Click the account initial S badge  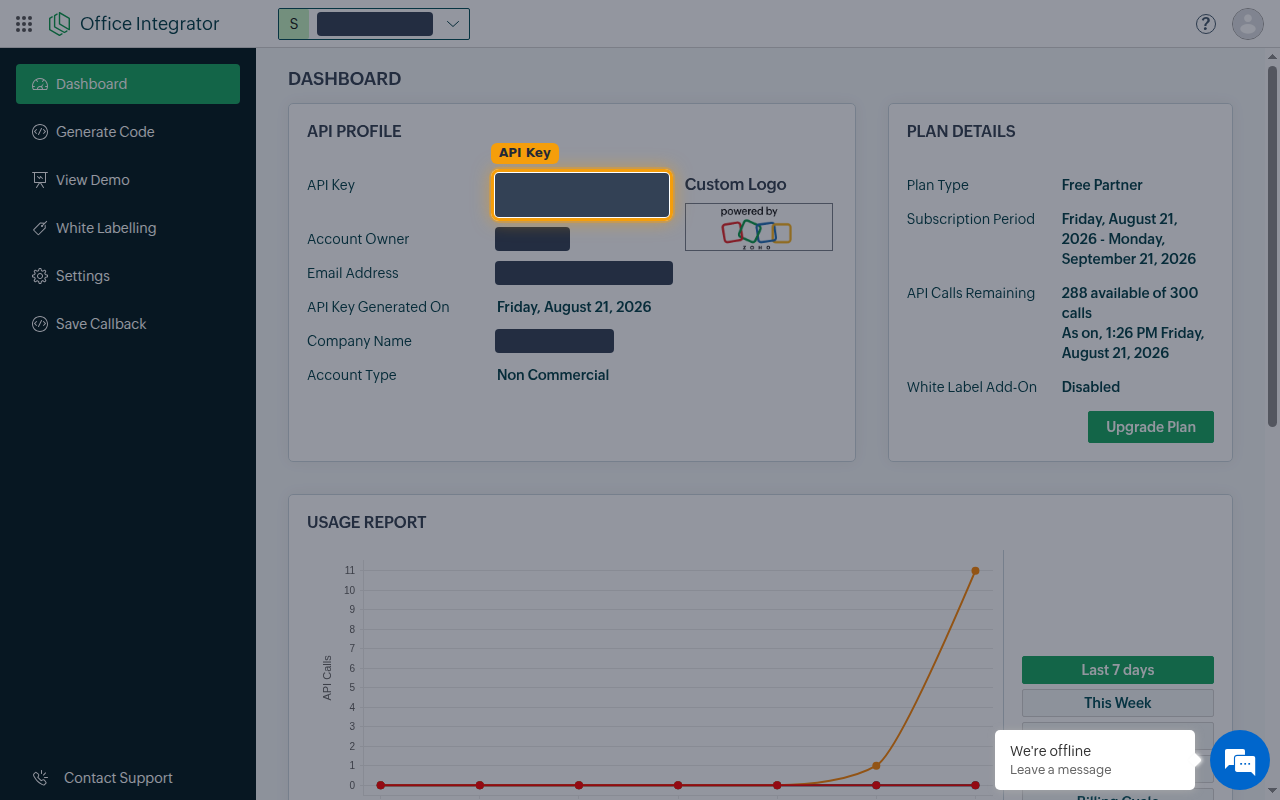[293, 24]
